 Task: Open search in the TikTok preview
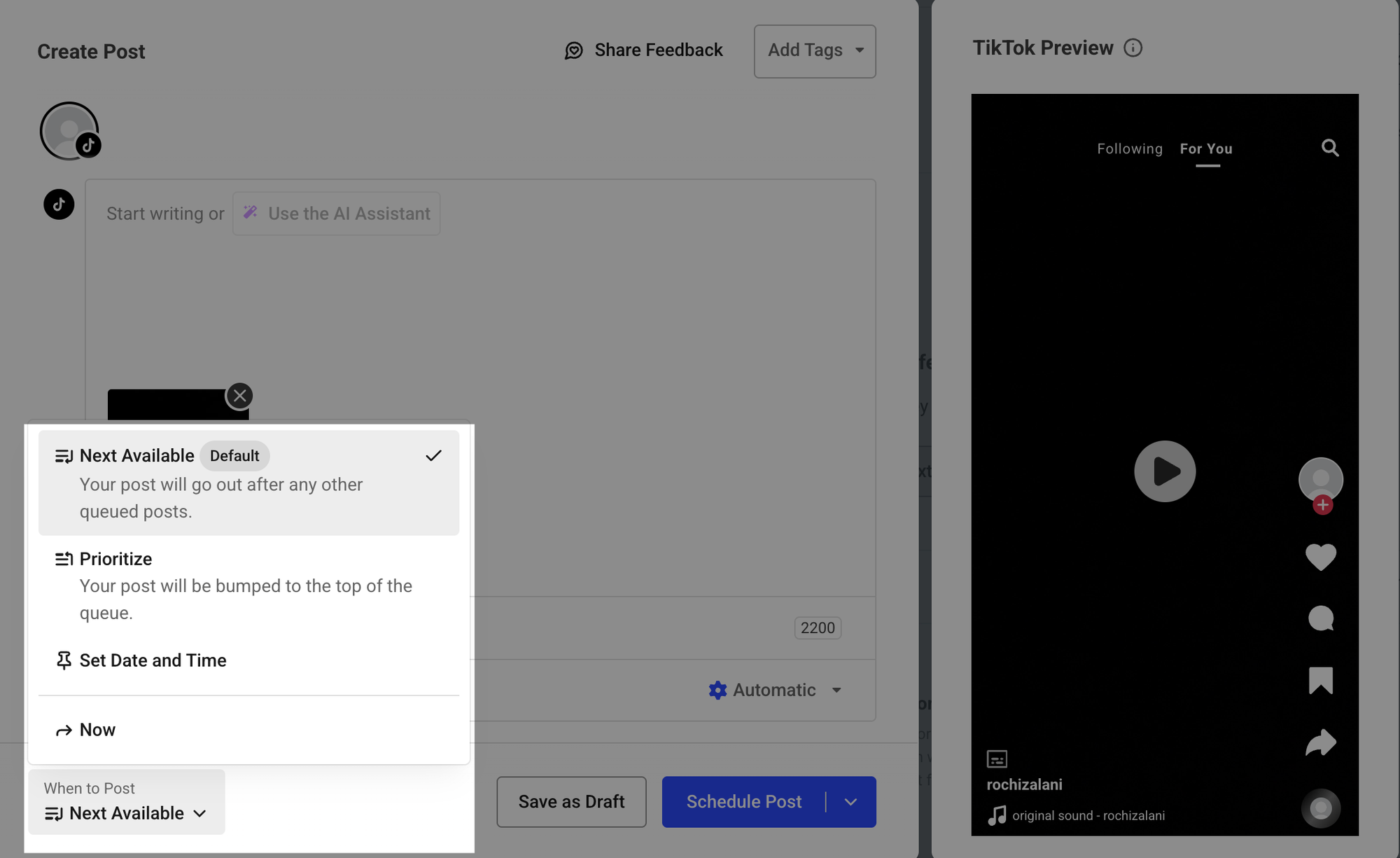1329,148
